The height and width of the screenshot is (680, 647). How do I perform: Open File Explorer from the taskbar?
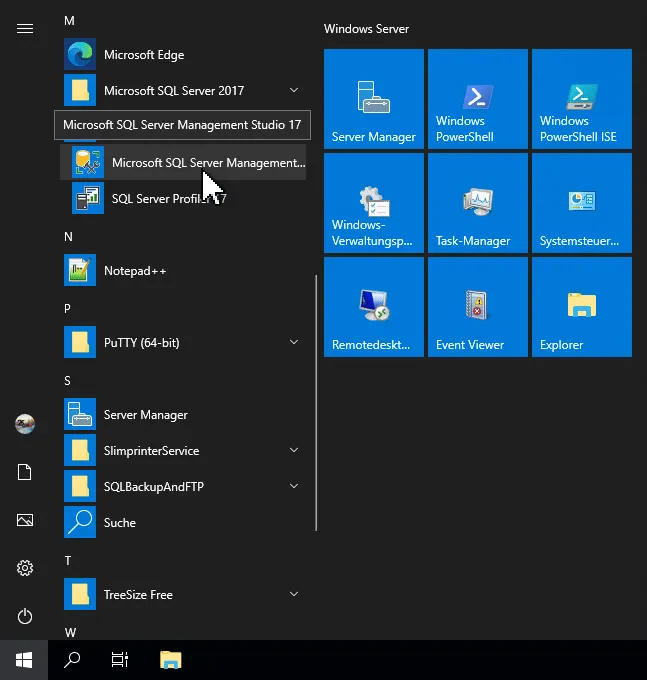click(x=170, y=660)
